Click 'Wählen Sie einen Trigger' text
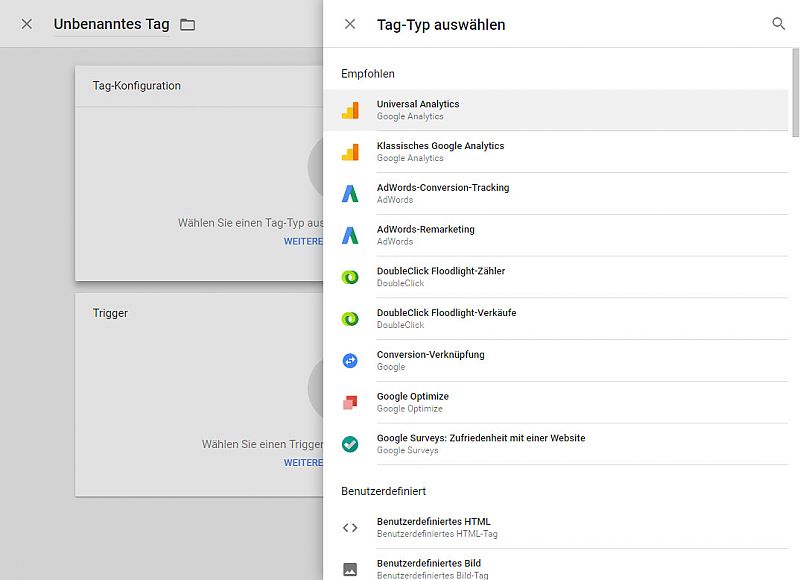 [262, 444]
